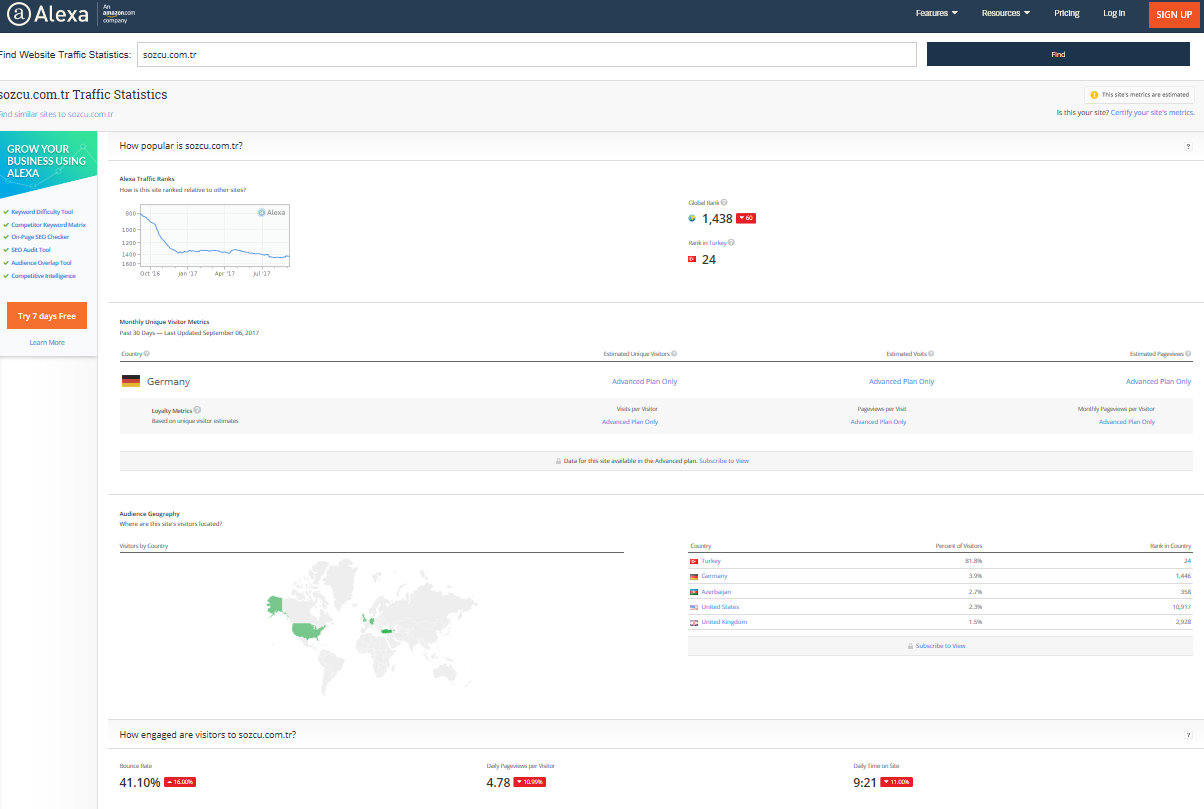Go to Pricing page
This screenshot has height=809, width=1204.
(x=1067, y=13)
